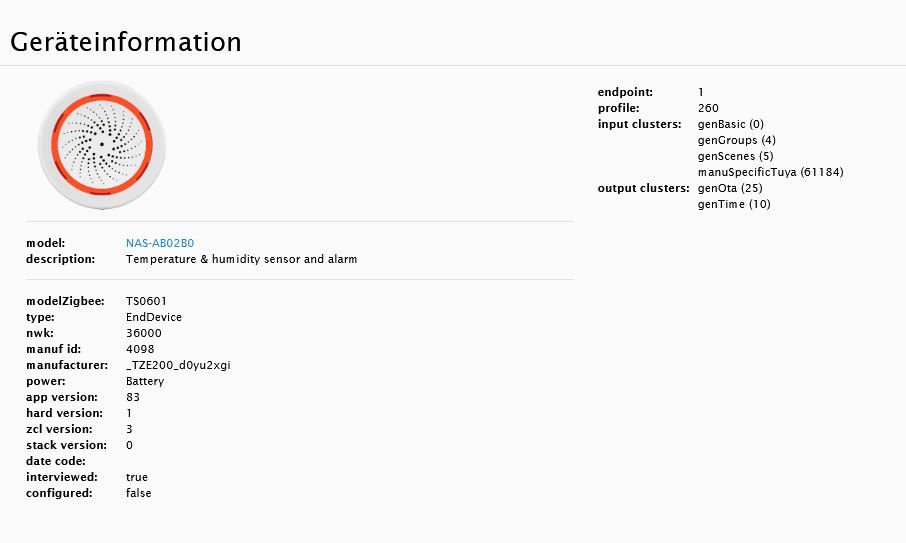This screenshot has height=543, width=906.
Task: Select the Geräteinformation heading
Action: [126, 42]
